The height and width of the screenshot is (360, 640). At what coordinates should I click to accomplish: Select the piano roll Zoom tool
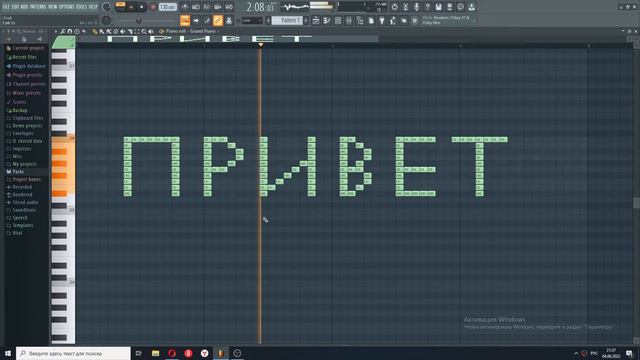click(144, 31)
